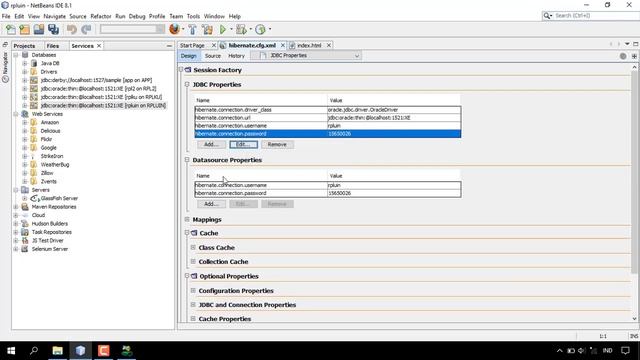Open the Windows notification center
Screen dimensions: 640x360
click(625, 351)
